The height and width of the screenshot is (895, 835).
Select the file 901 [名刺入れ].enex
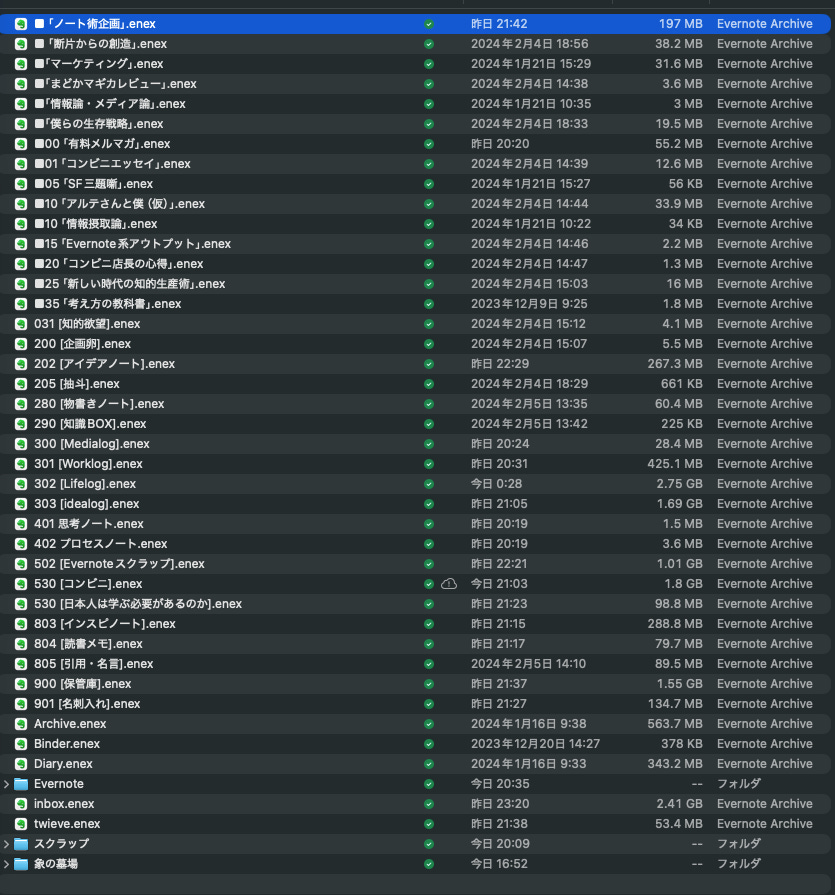coord(87,704)
